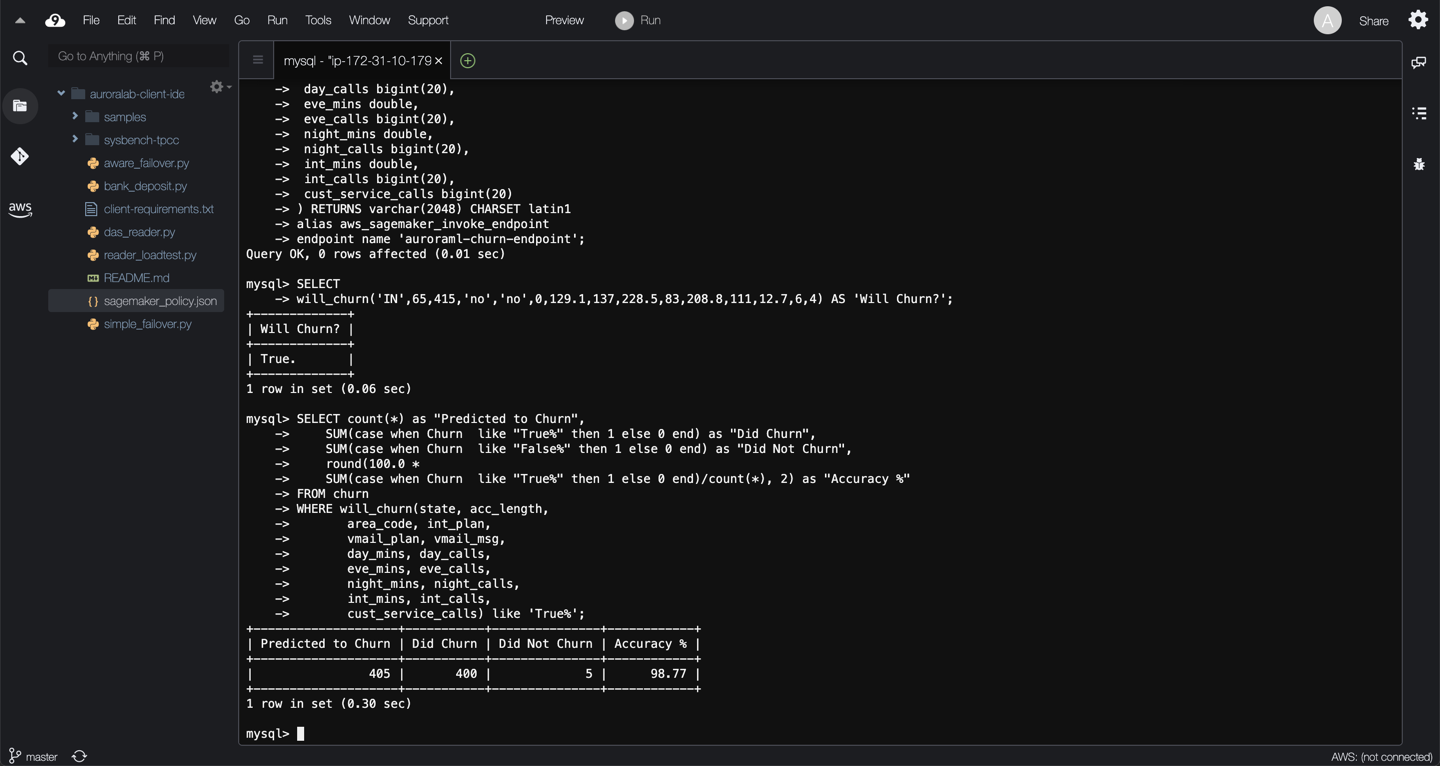Open the AWS Explorer panel
Screen dimensions: 1440x766
20,209
